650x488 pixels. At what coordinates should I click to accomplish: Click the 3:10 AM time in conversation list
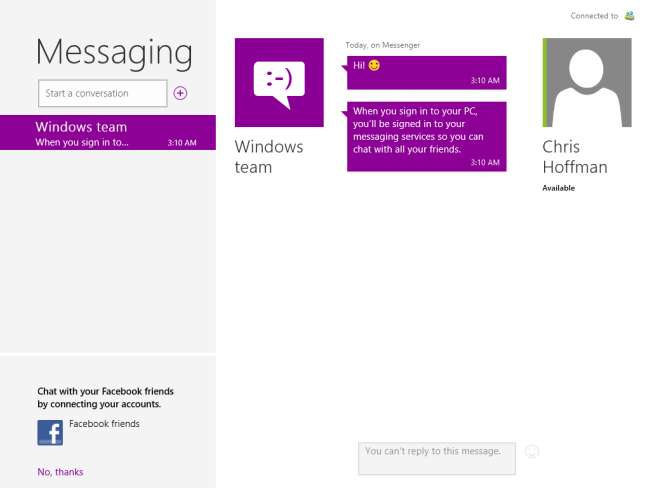pyautogui.click(x=182, y=143)
